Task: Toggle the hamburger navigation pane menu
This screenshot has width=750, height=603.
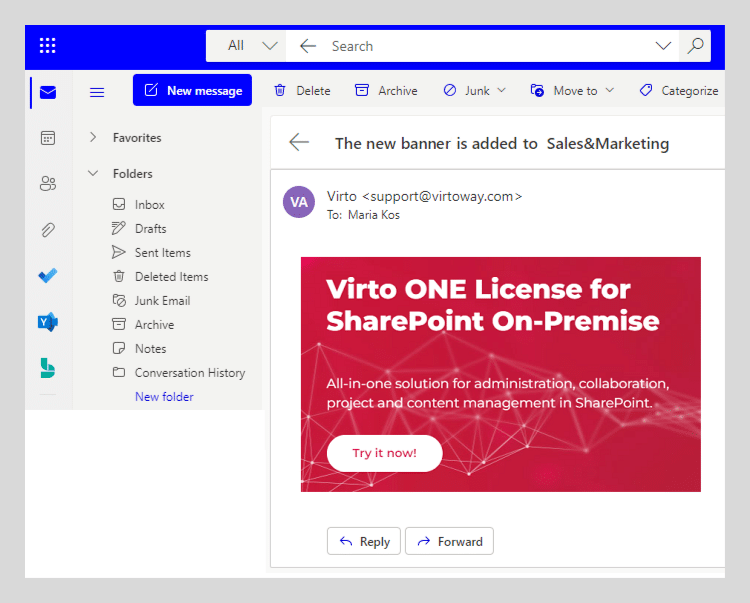Action: click(x=97, y=92)
